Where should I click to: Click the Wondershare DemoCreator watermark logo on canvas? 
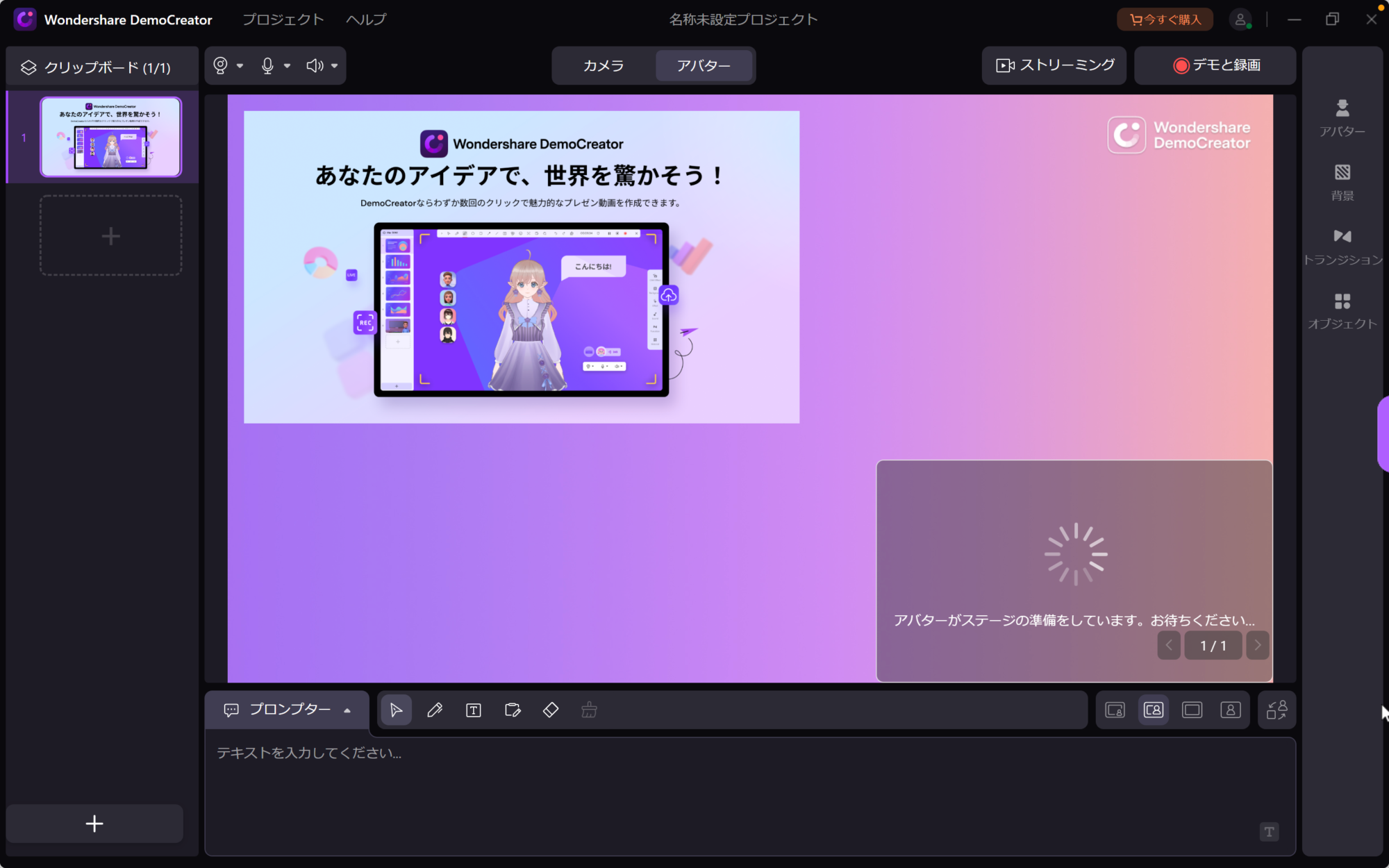coord(1179,135)
